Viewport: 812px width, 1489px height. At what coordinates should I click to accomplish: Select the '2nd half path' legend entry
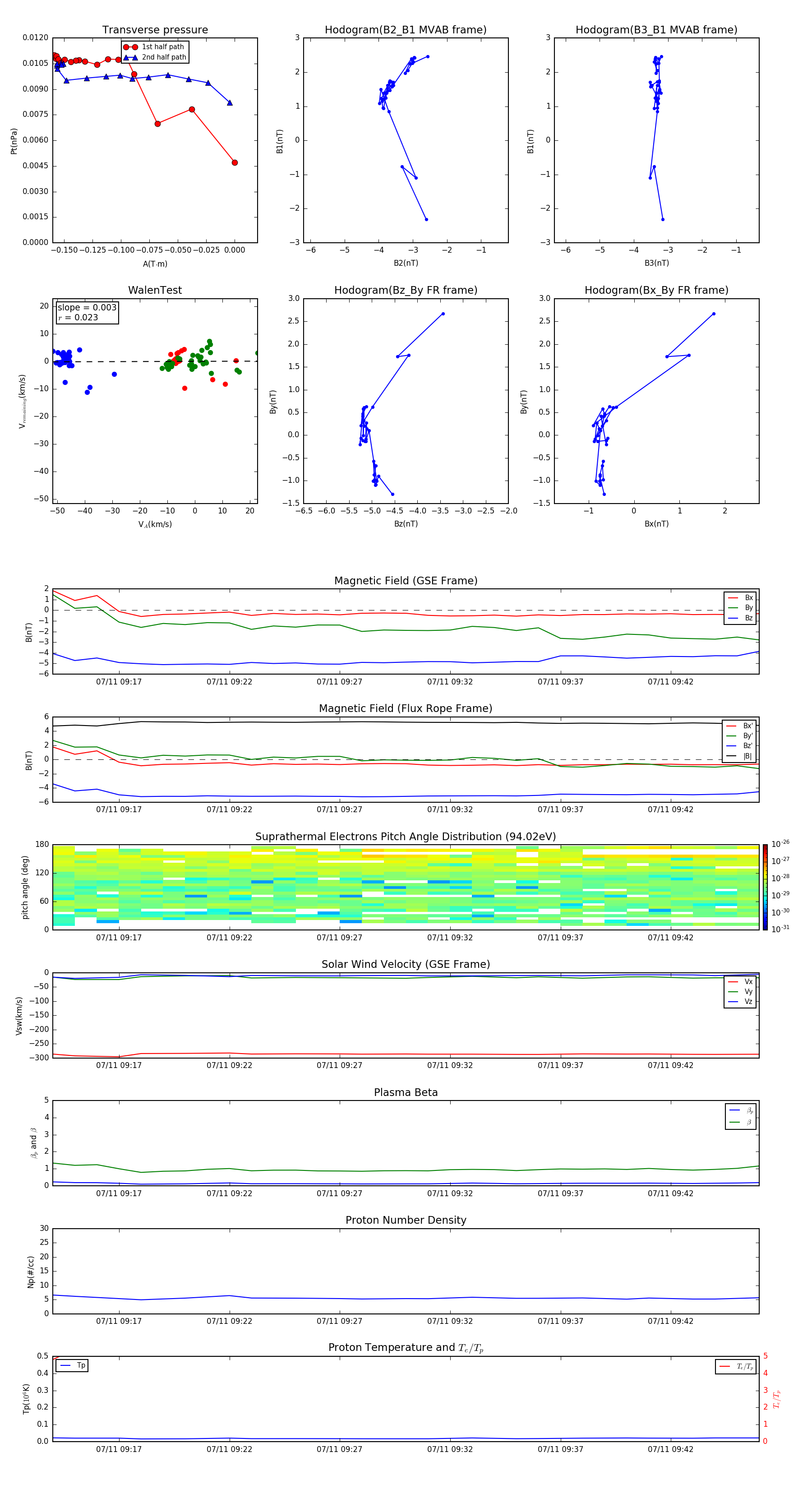[x=154, y=57]
